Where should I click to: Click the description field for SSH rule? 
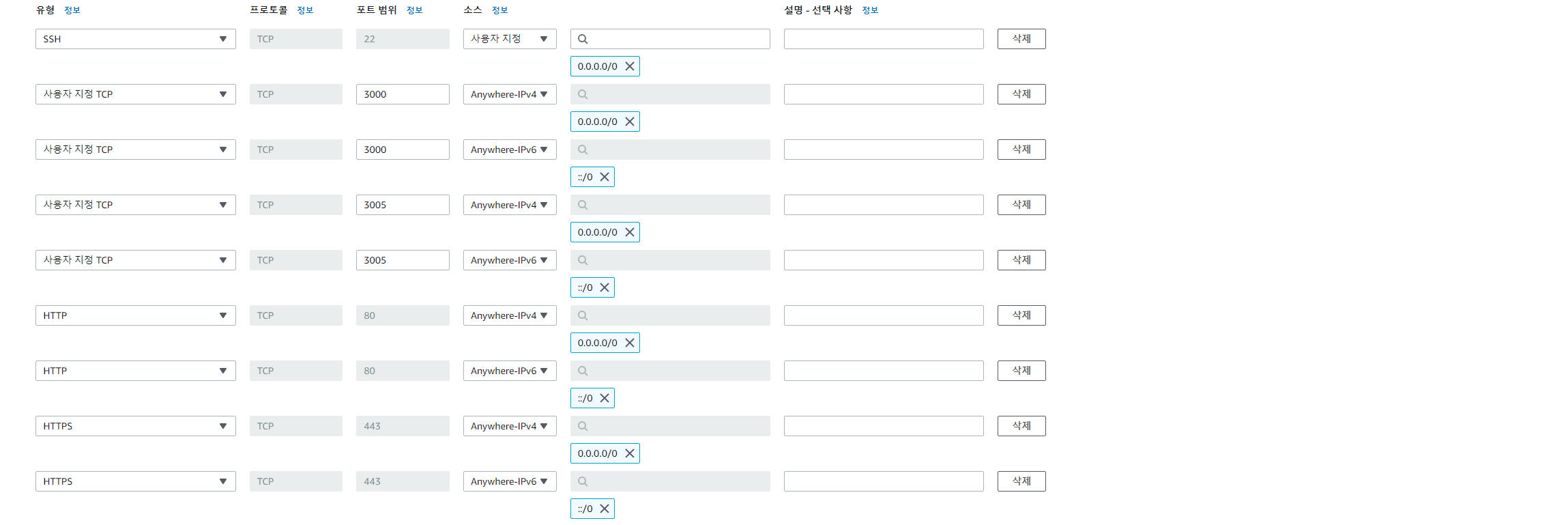(x=883, y=39)
